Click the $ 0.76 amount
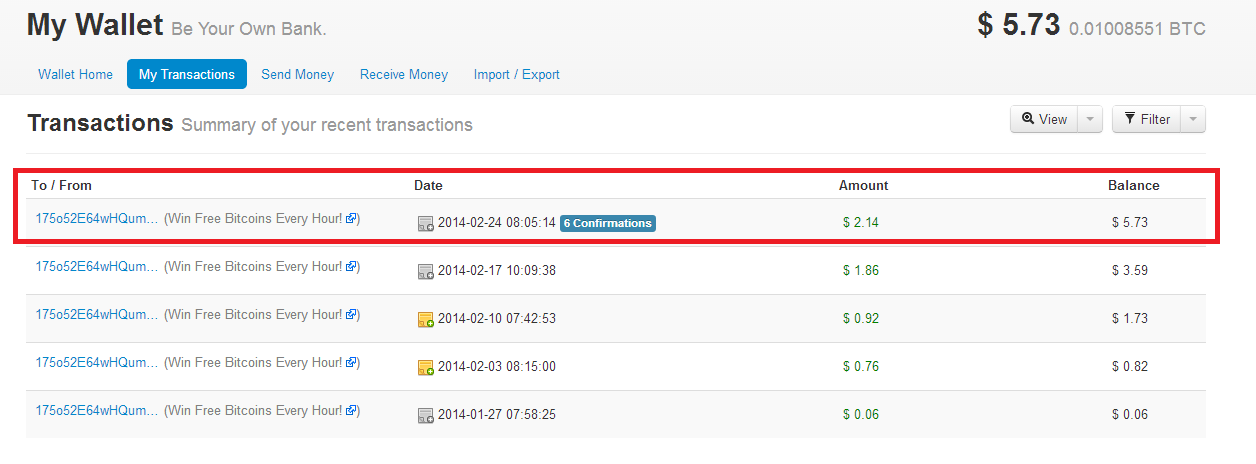The width and height of the screenshot is (1256, 464). [861, 366]
